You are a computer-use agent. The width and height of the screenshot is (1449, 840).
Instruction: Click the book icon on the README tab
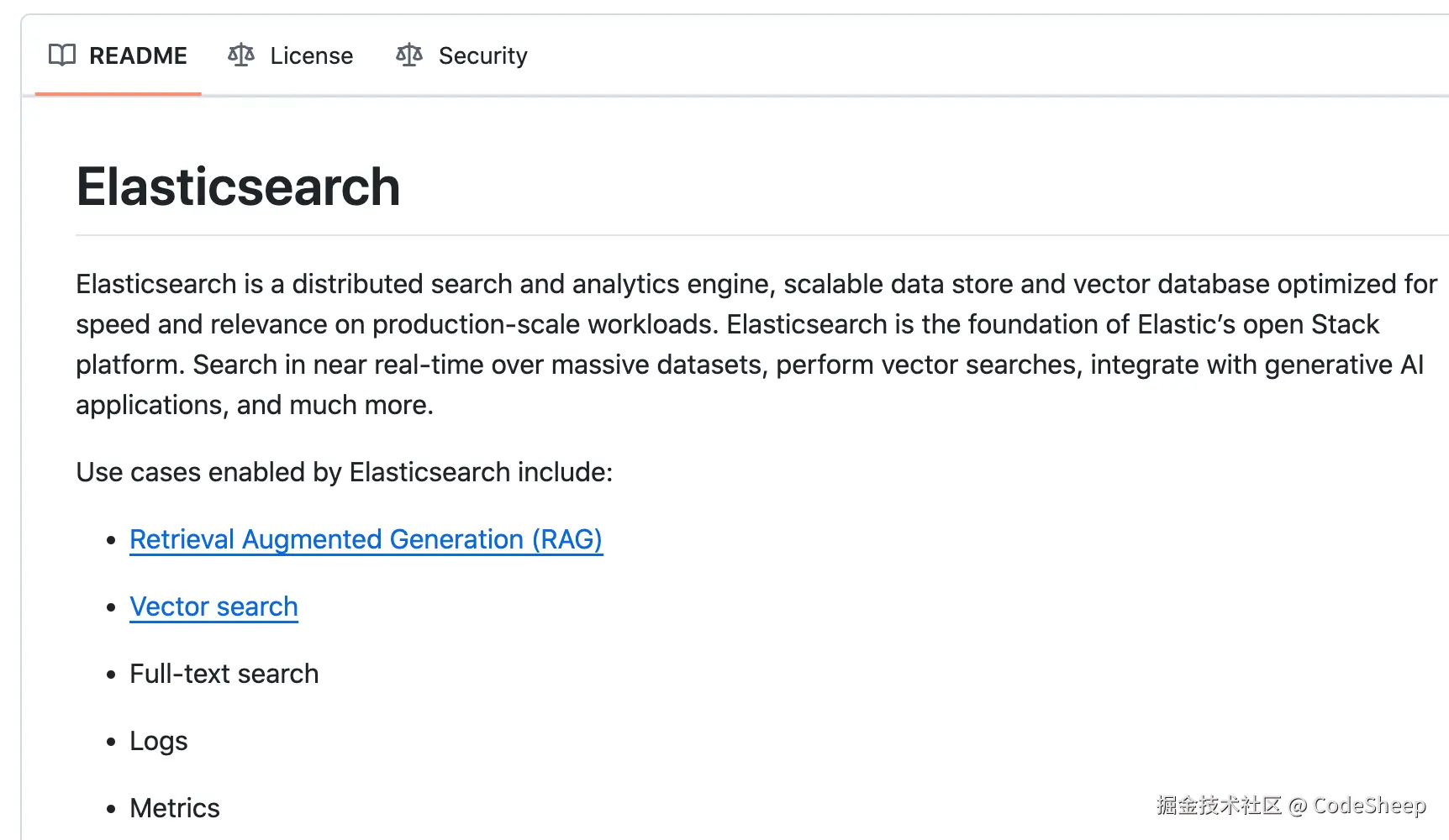(x=62, y=55)
